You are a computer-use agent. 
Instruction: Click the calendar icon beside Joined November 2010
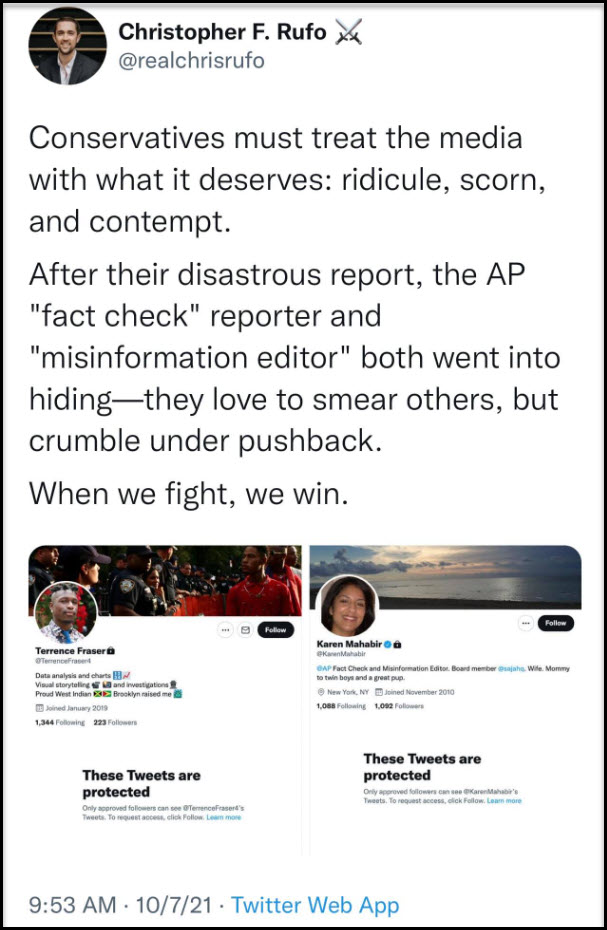(379, 692)
